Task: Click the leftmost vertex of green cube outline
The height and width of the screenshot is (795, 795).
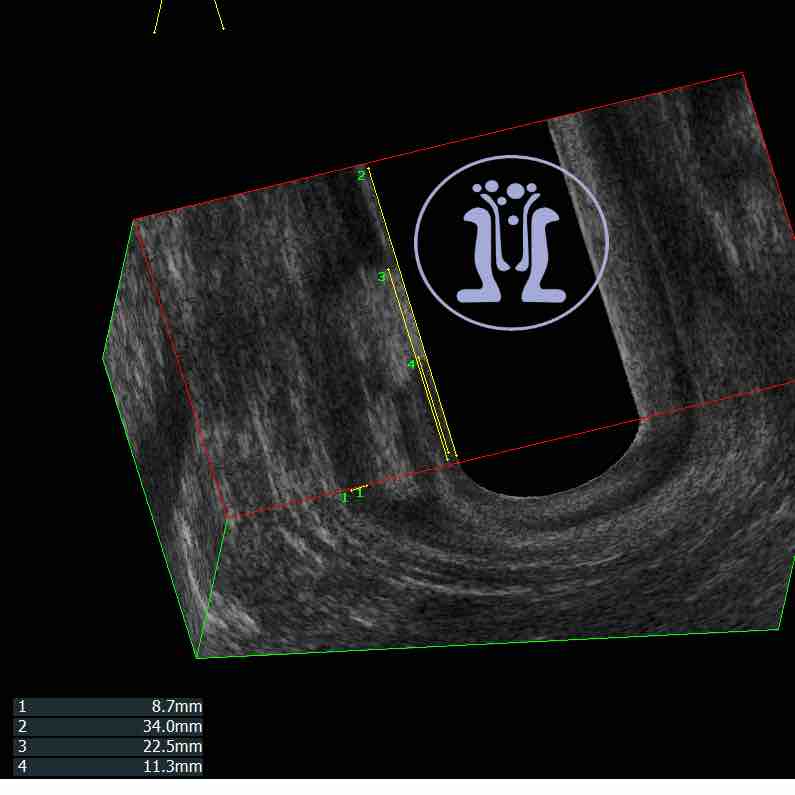Action: [x=103, y=358]
